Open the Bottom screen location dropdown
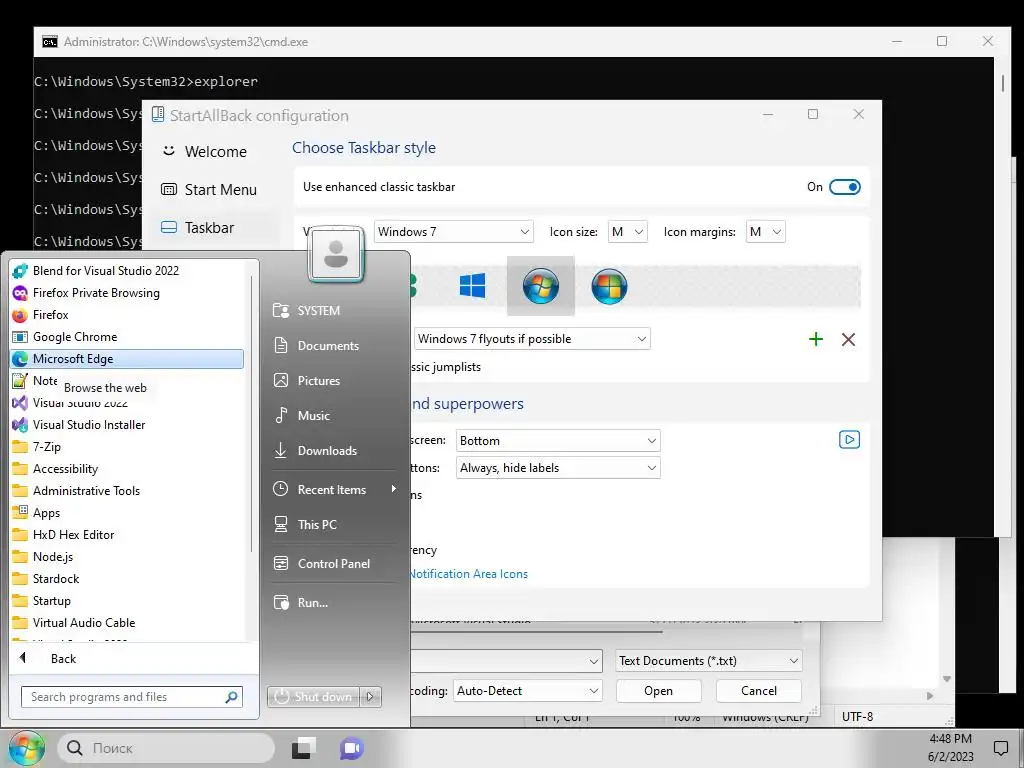Viewport: 1024px width, 768px height. point(558,441)
